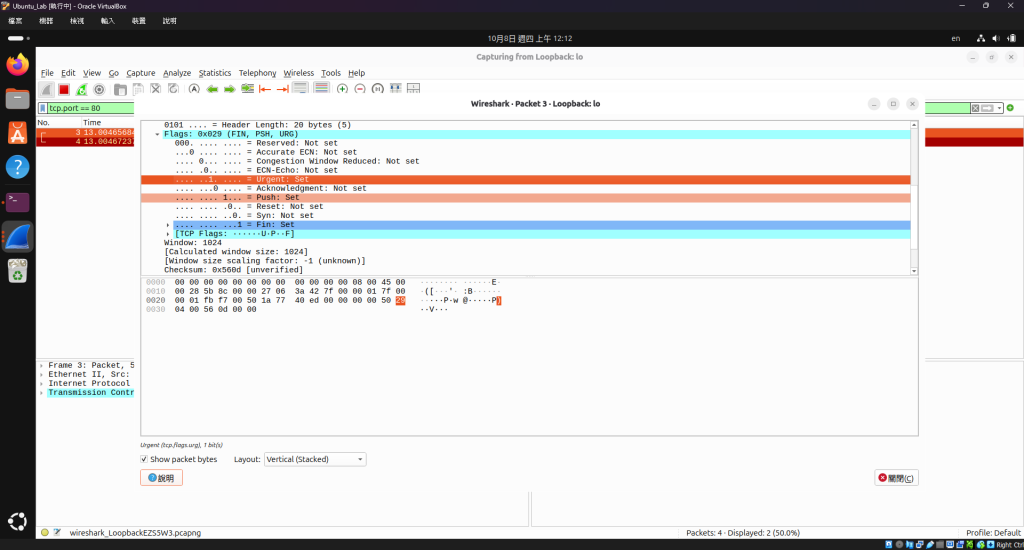Open the Wireless menu

tap(298, 73)
